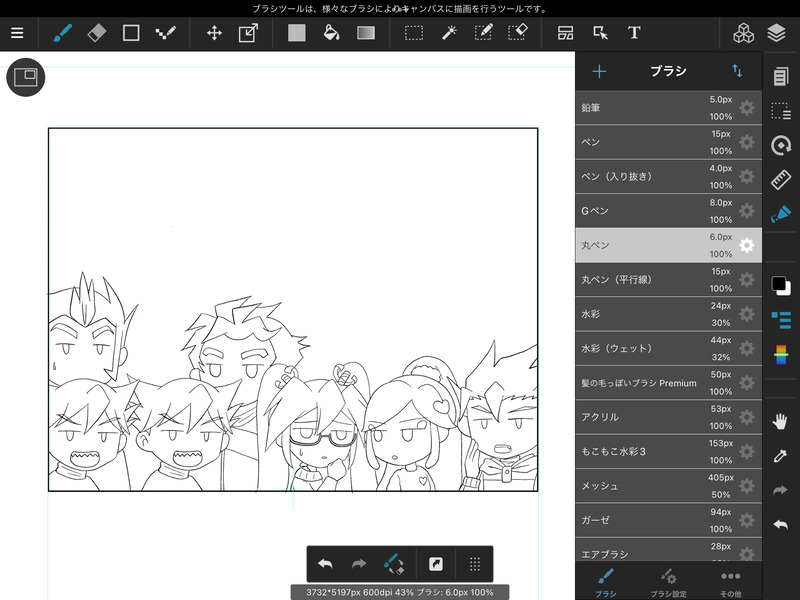Screen dimensions: 800x600
Task: Tap Undo in the floating toolbar
Action: click(325, 564)
